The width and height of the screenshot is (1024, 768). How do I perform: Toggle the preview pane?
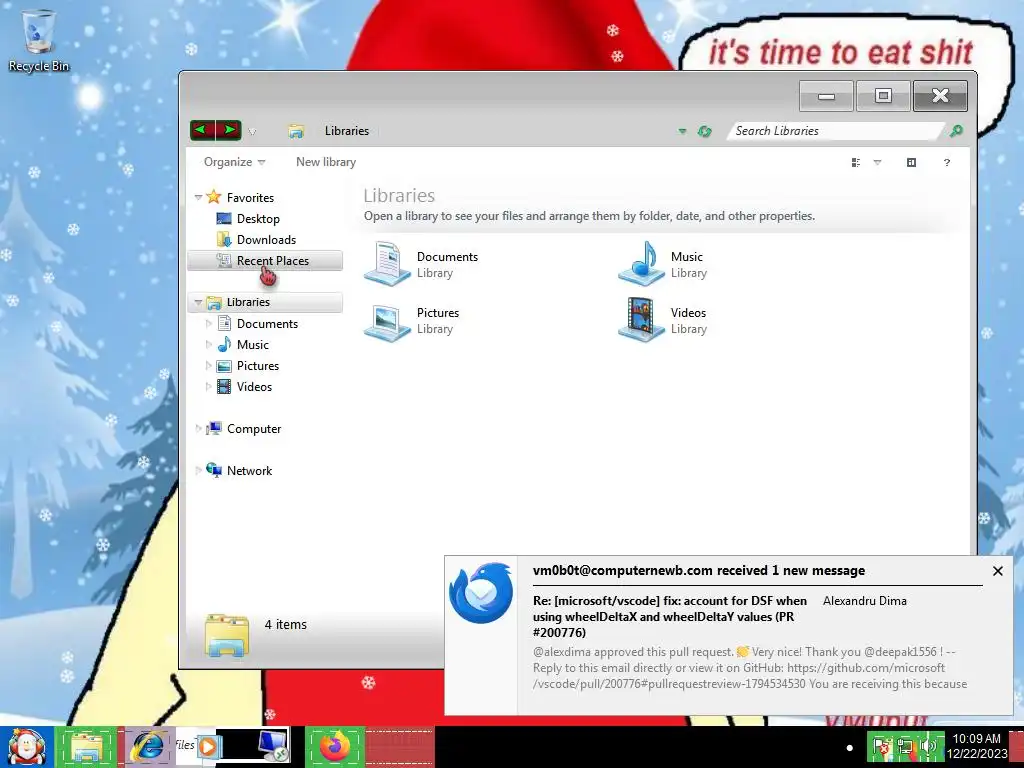(912, 163)
